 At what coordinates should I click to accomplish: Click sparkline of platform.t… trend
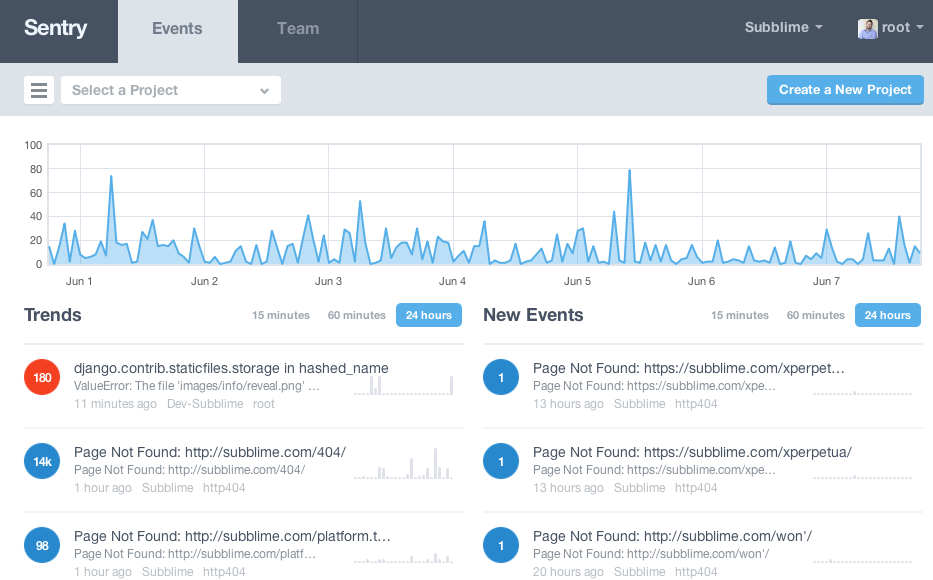pos(404,558)
